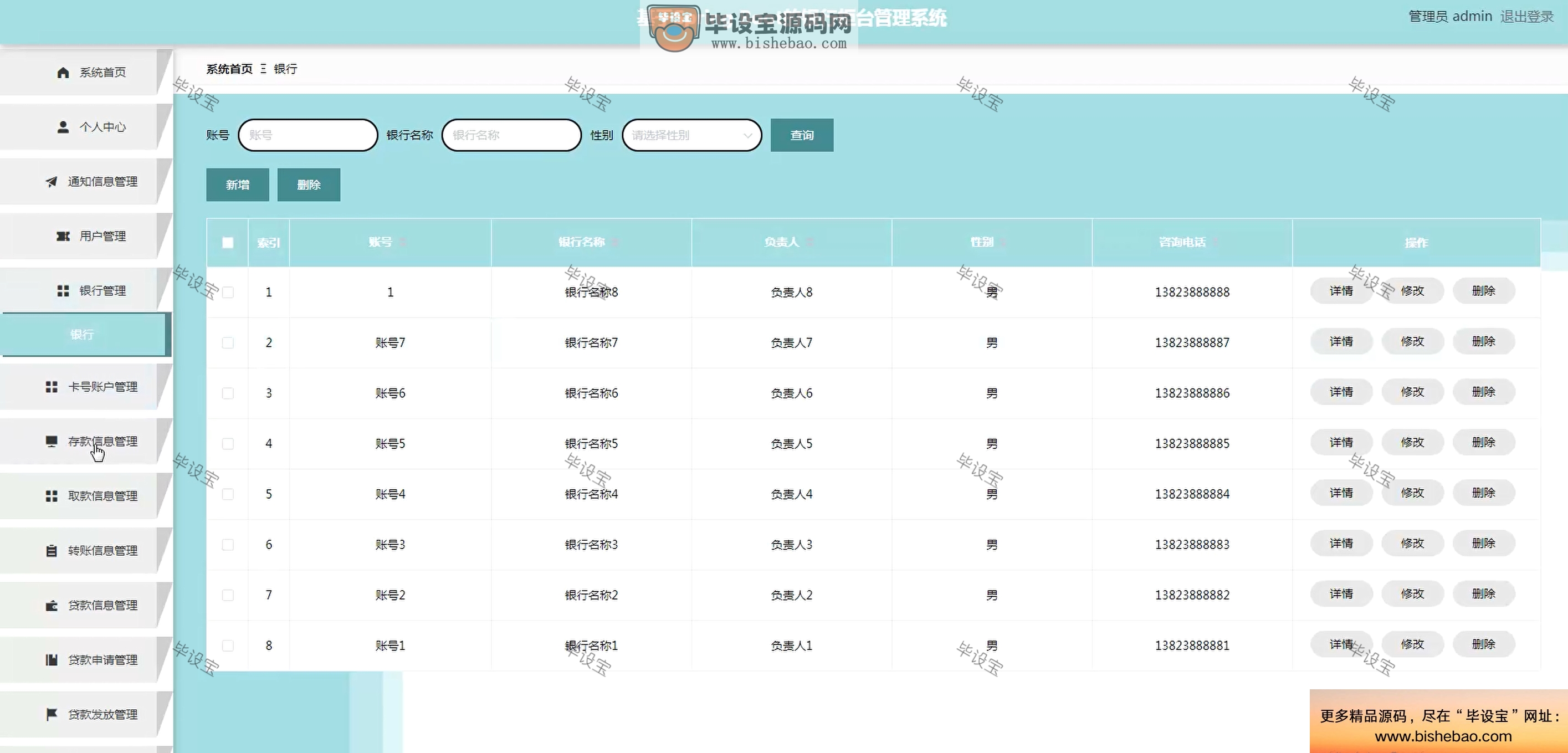
Task: Check the row with 银行名称8
Action: tap(228, 292)
